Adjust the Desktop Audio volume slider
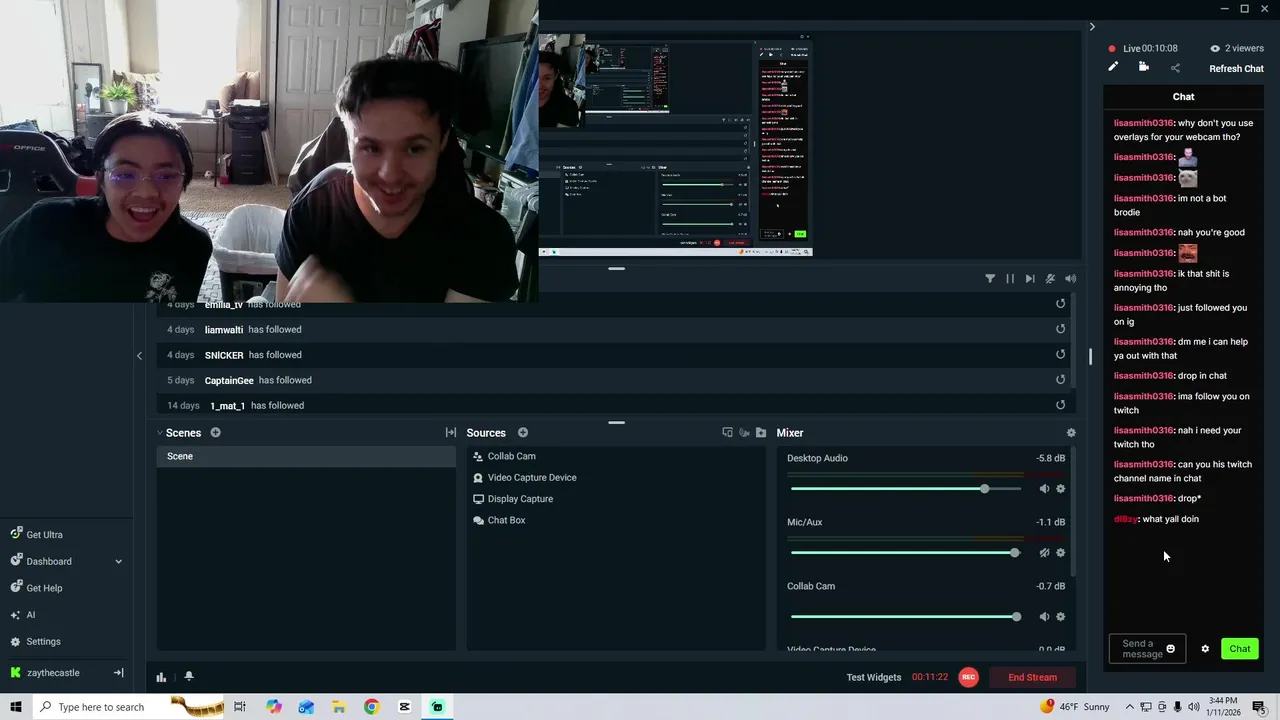 (906, 489)
